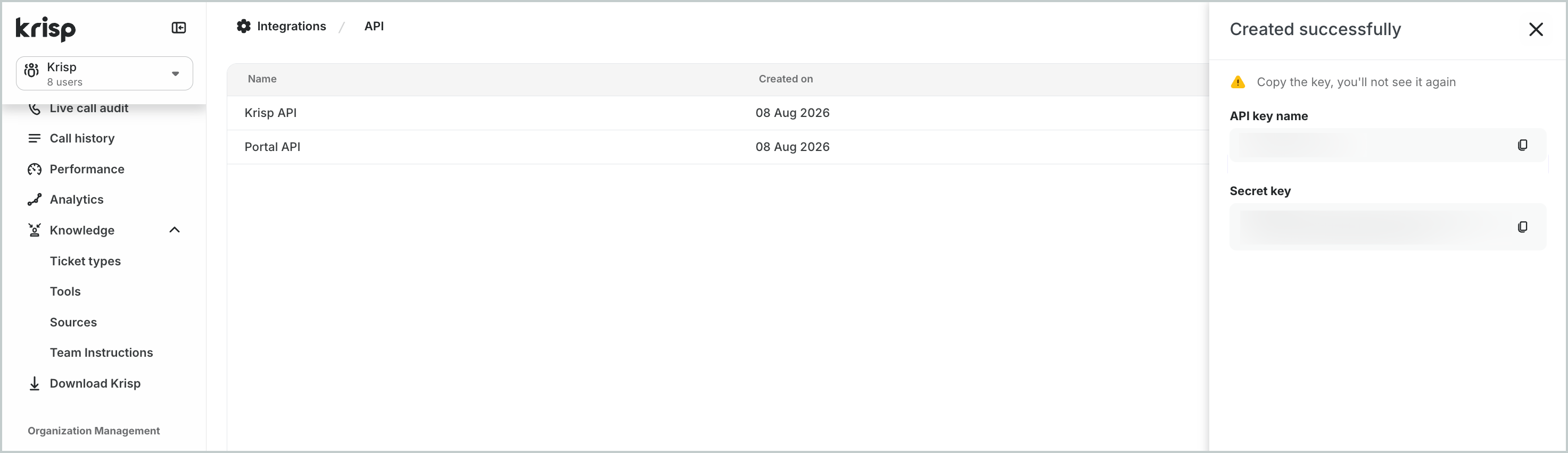The width and height of the screenshot is (1568, 453).
Task: Click the Call history list icon
Action: 35,138
